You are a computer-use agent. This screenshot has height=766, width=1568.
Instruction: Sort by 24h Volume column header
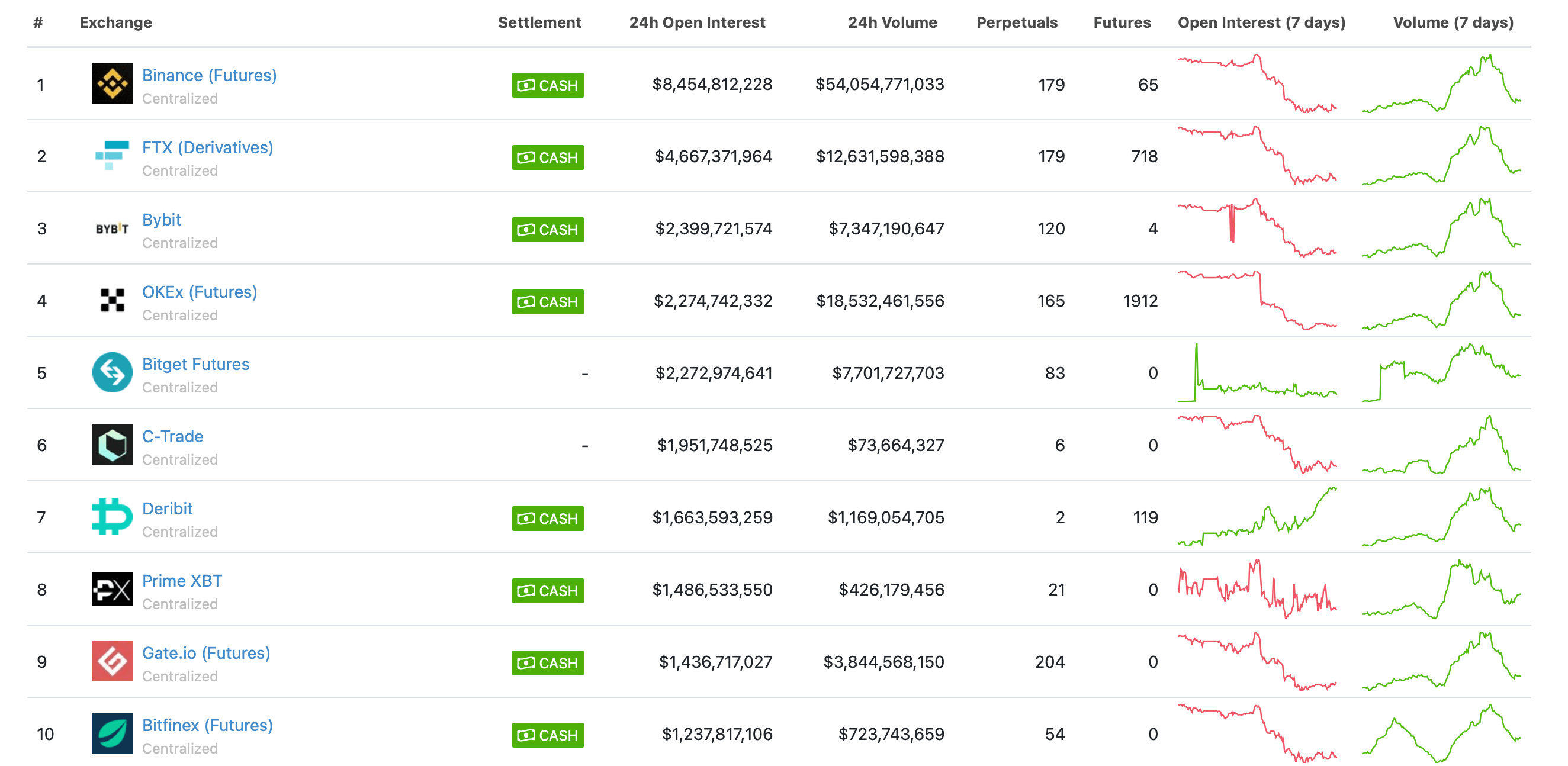892,22
